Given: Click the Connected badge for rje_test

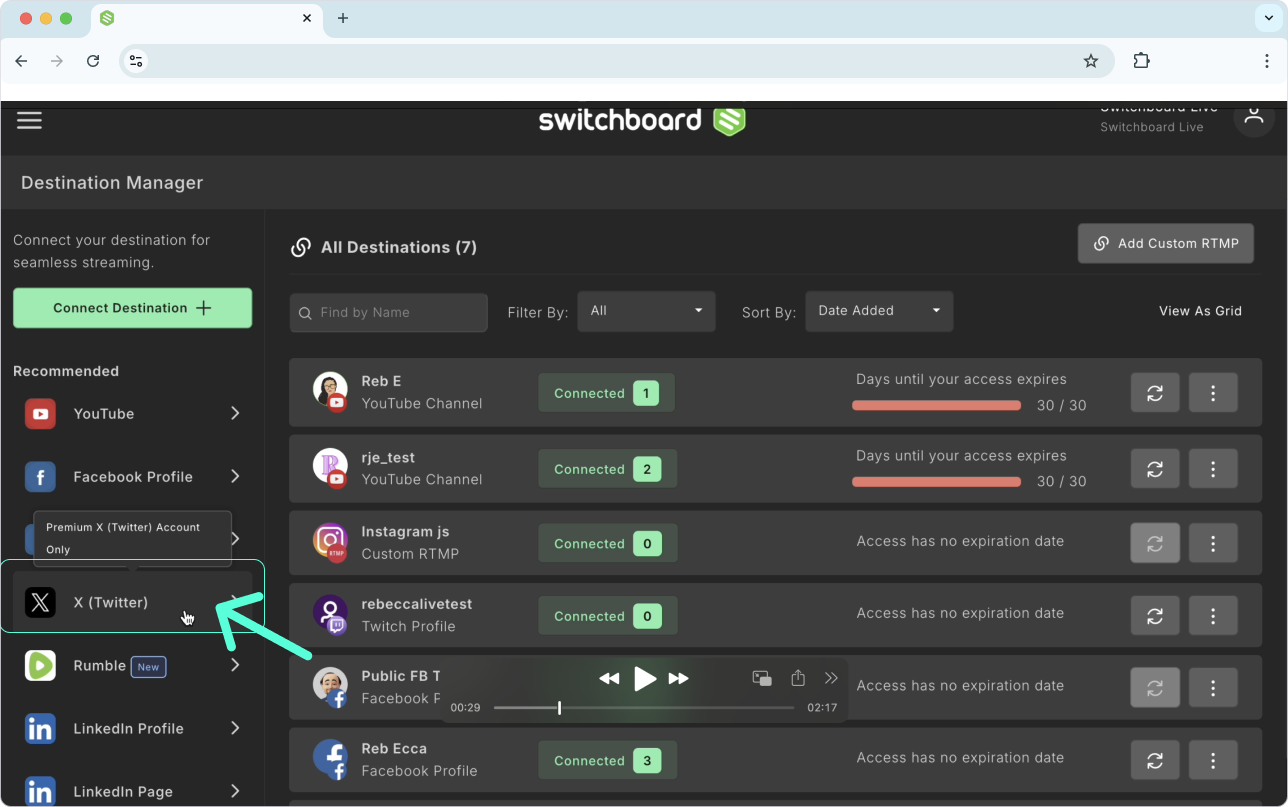Looking at the screenshot, I should point(607,469).
